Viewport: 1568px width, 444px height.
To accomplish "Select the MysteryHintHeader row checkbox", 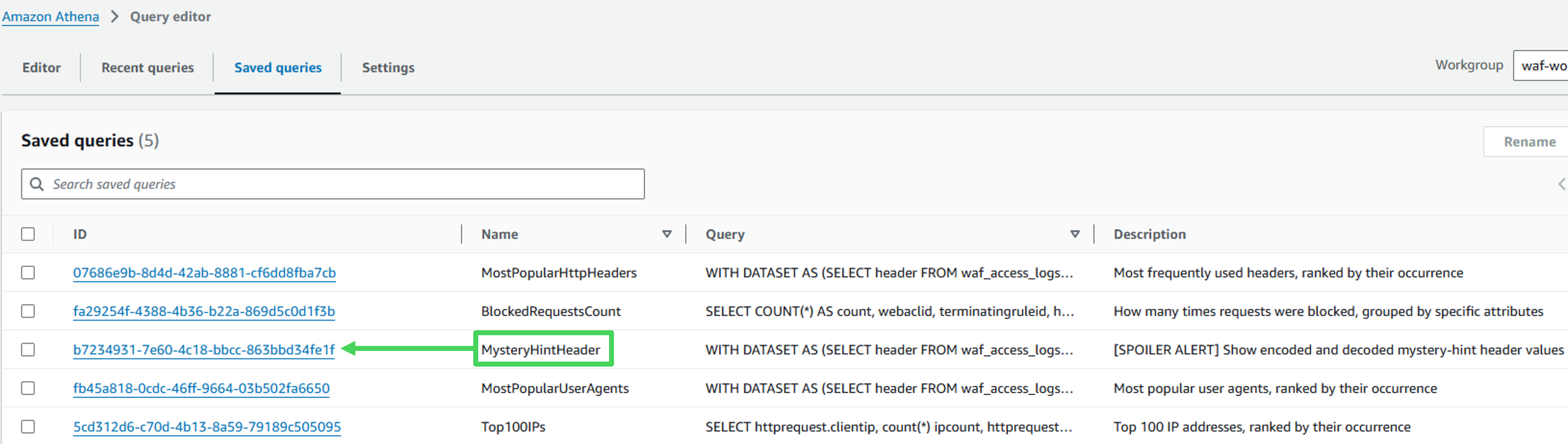I will pyautogui.click(x=28, y=349).
